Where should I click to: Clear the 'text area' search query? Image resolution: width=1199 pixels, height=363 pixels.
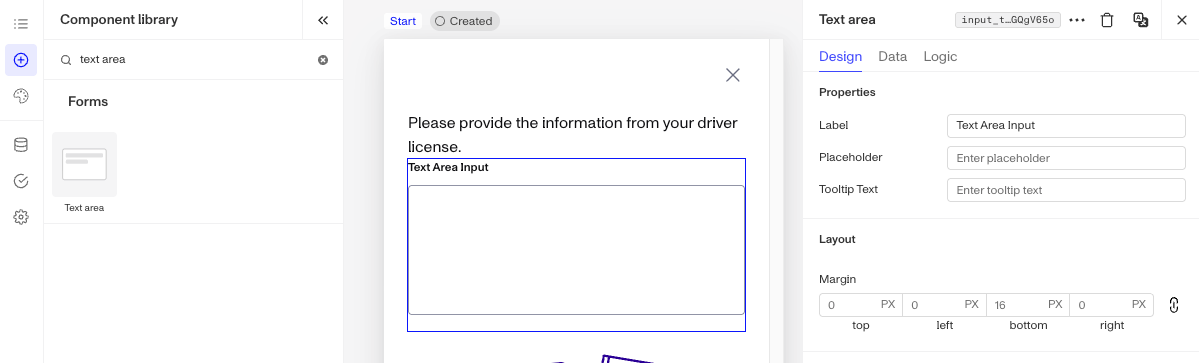[323, 60]
